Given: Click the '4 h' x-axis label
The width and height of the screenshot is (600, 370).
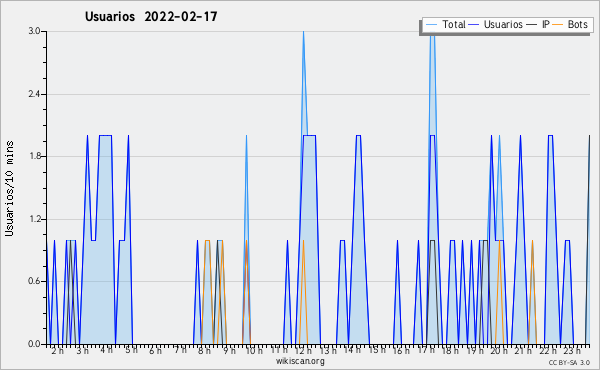Looking at the screenshot, I should point(106,350).
